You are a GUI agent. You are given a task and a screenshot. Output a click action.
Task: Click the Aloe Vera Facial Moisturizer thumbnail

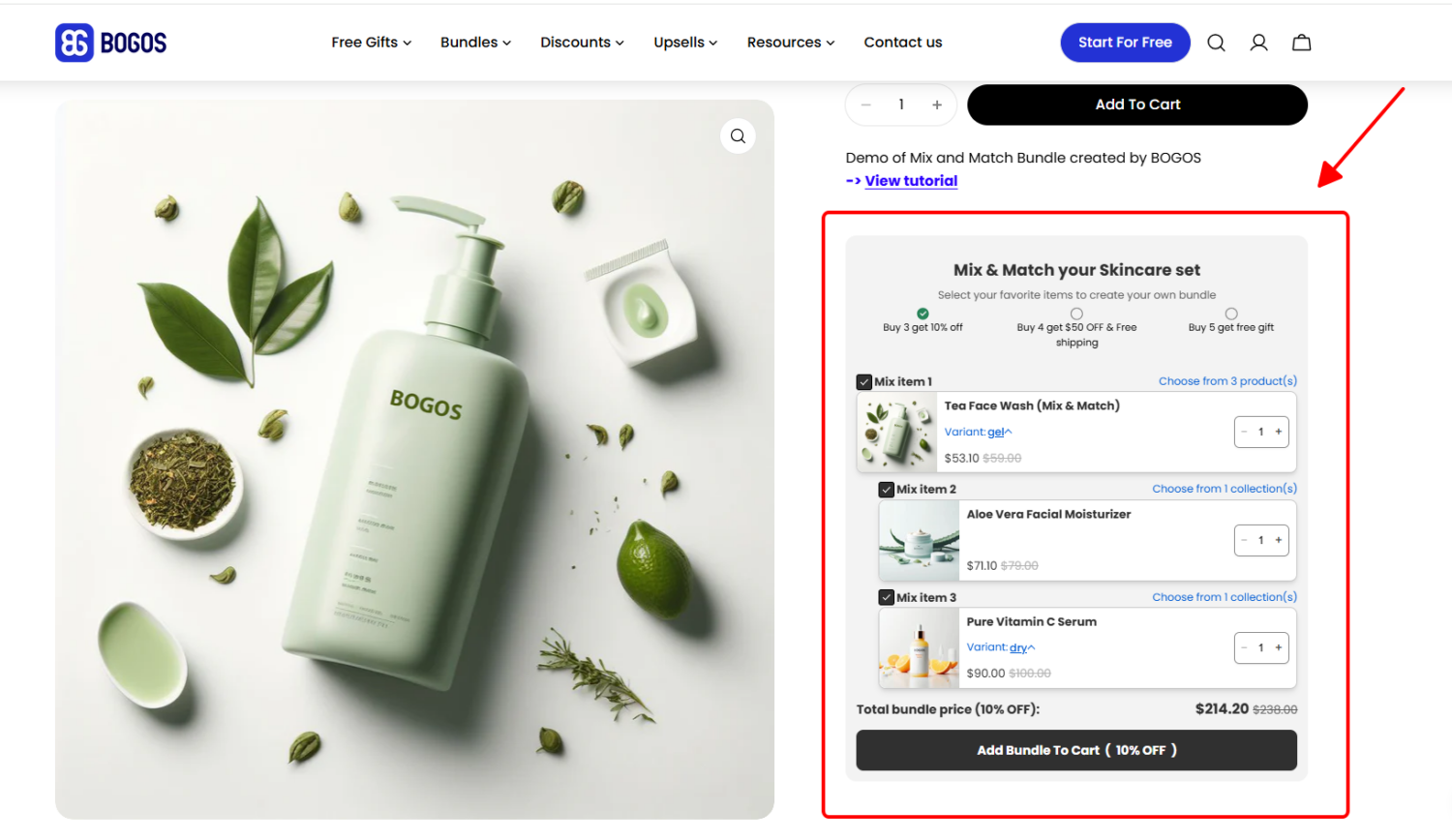(x=919, y=540)
